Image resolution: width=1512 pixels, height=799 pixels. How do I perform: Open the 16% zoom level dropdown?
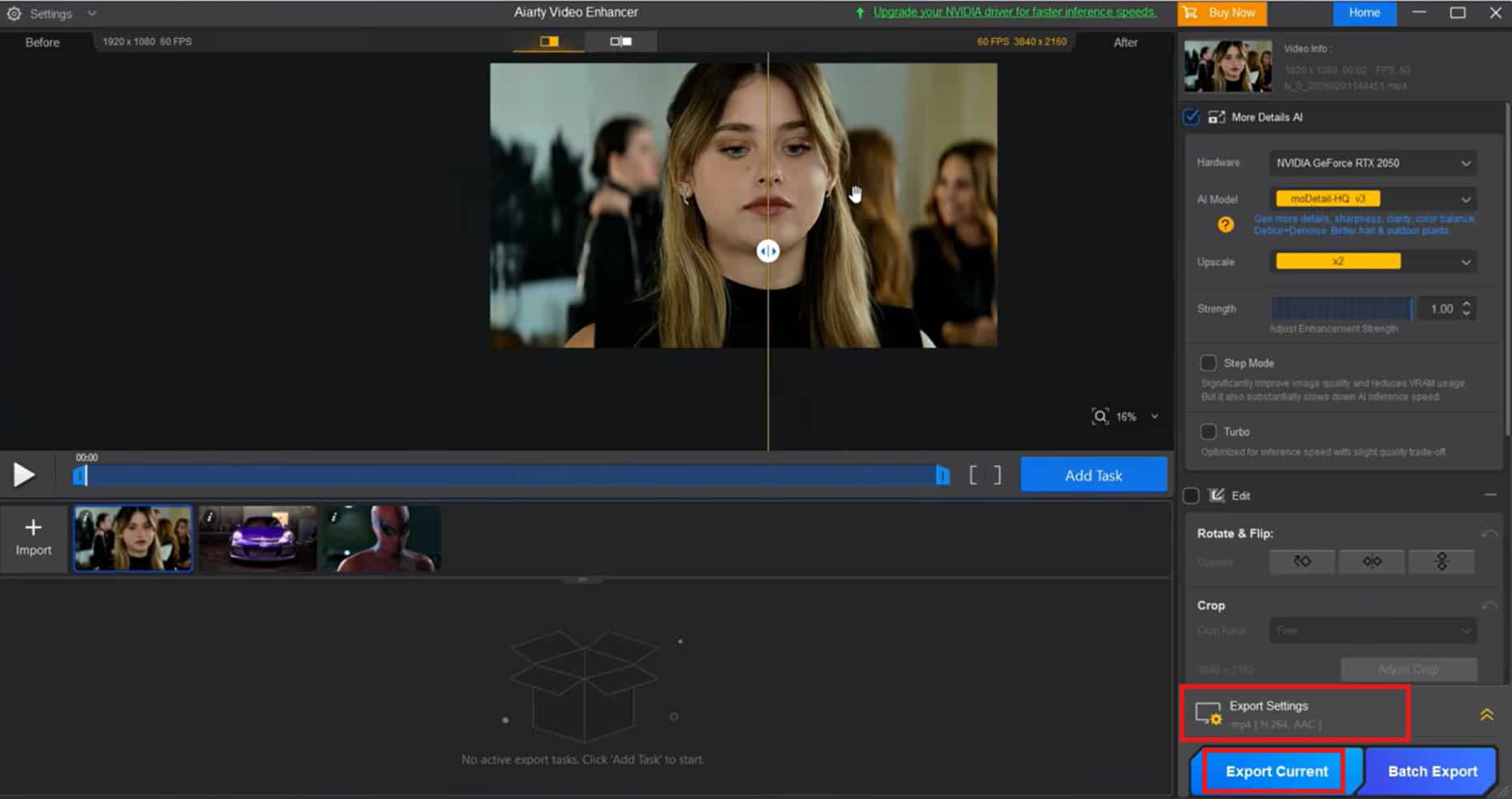point(1154,417)
